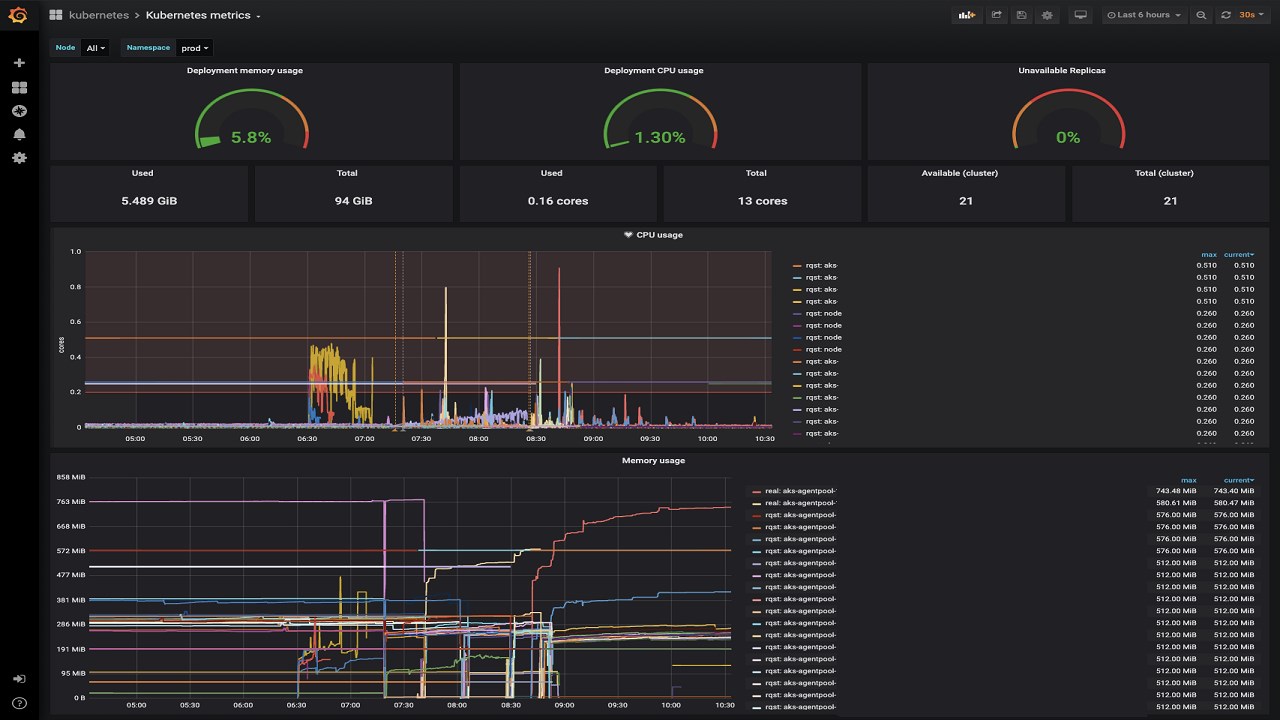Open the Deployment memory usage panel menu
Image resolution: width=1280 pixels, height=720 pixels.
(x=245, y=71)
